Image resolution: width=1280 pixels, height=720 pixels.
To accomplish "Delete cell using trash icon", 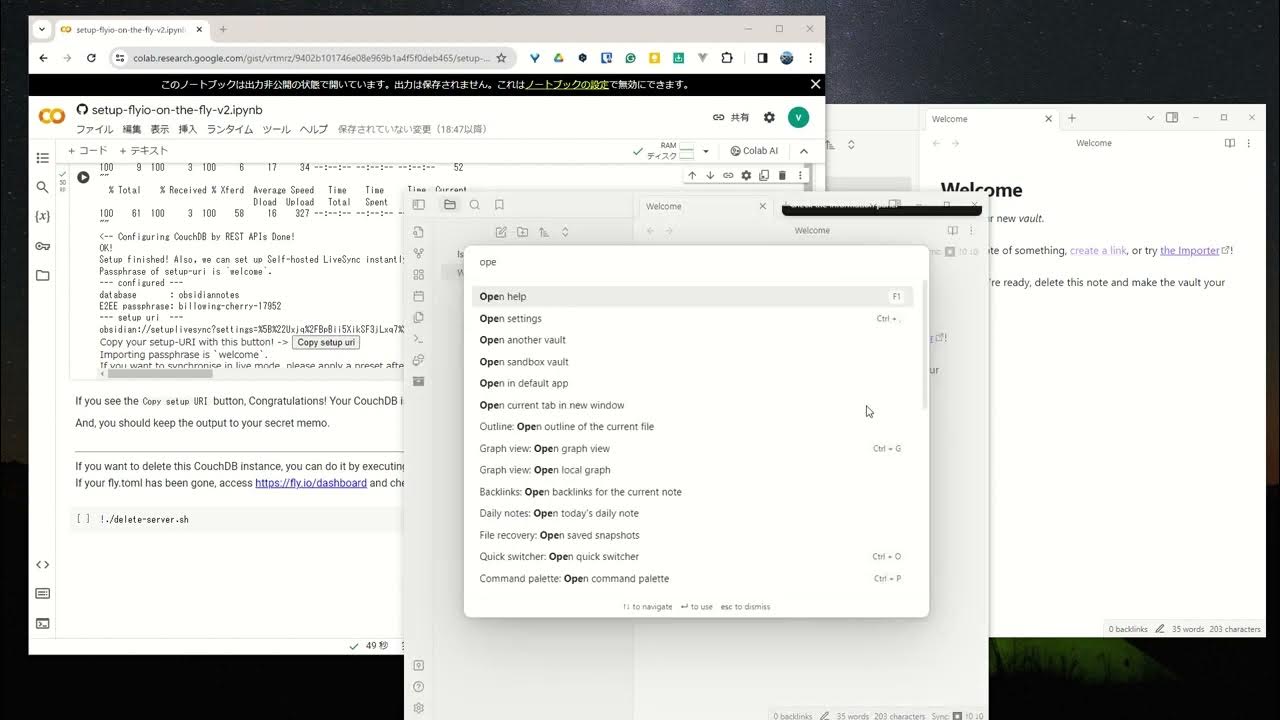I will tap(782, 176).
